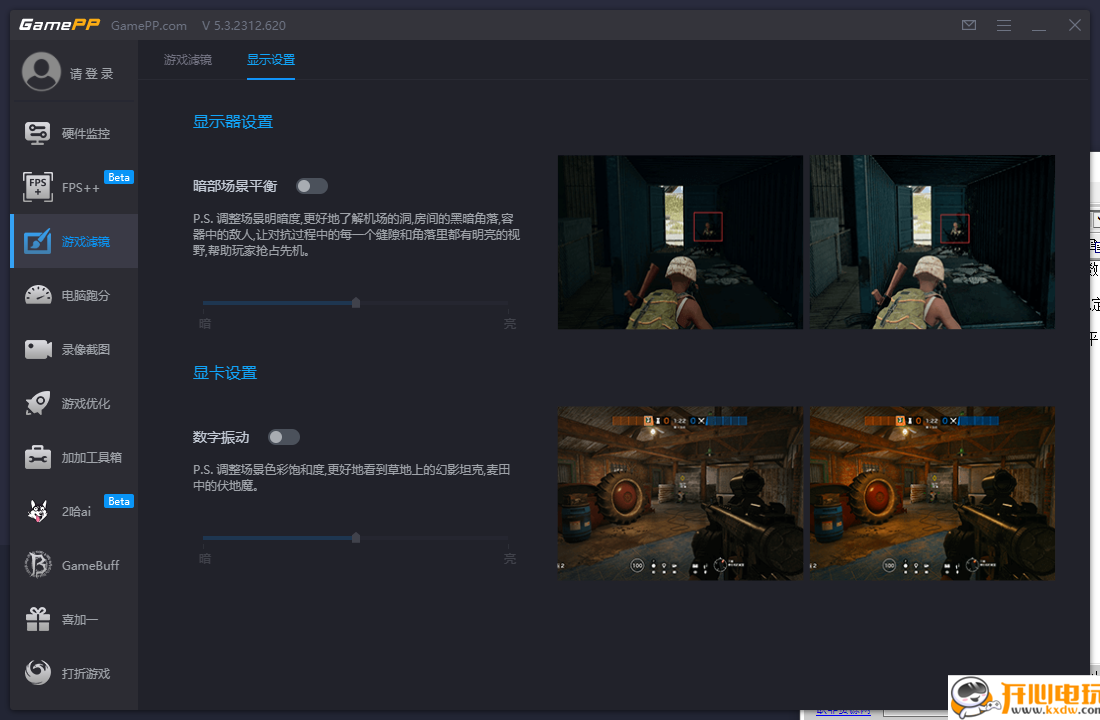Click the 请登录 login link
1100x720 pixels.
pos(91,74)
